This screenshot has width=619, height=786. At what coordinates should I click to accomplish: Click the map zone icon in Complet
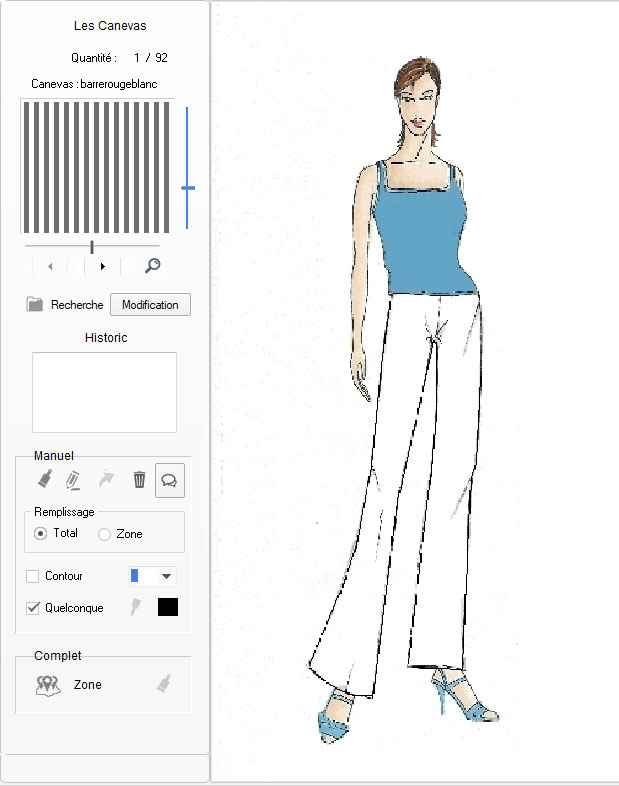(x=48, y=686)
